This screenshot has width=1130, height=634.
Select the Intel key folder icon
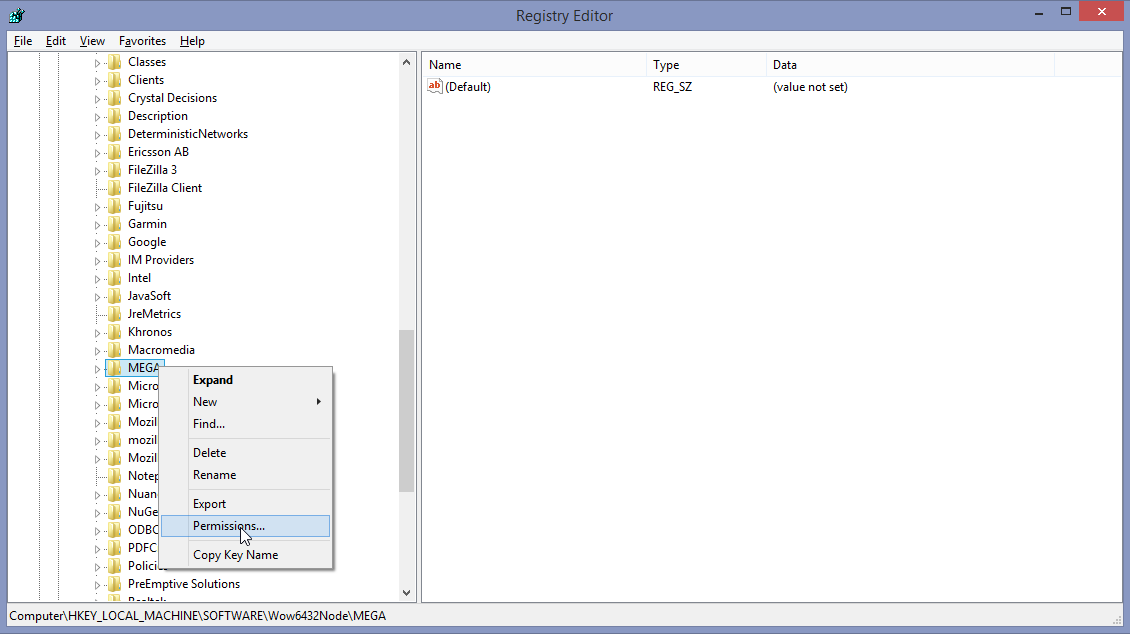(115, 278)
